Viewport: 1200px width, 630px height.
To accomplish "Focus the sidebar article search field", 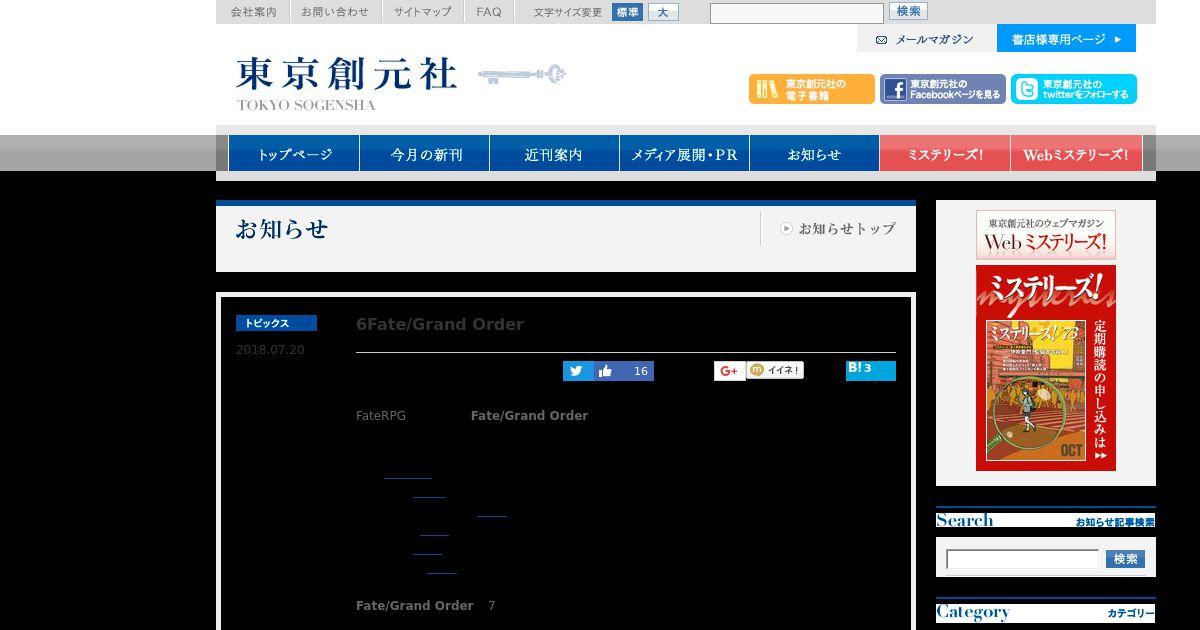I will tap(1022, 559).
